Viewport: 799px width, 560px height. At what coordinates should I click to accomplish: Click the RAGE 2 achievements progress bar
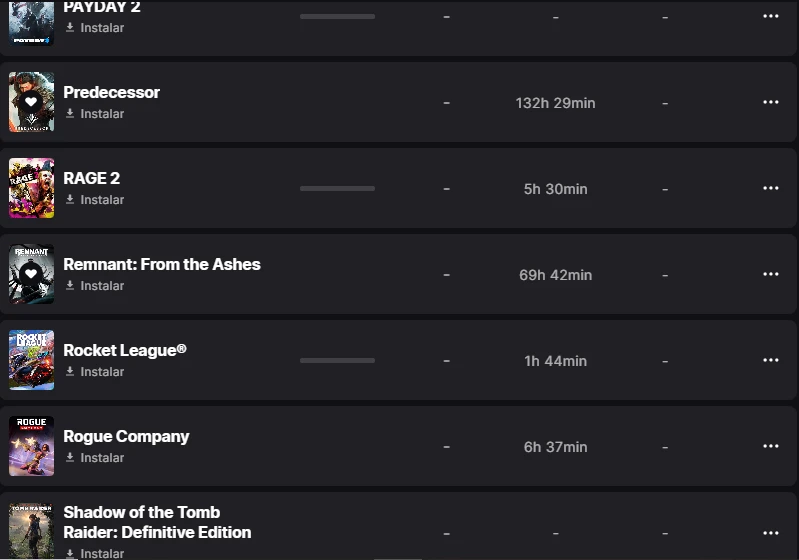pyautogui.click(x=337, y=188)
